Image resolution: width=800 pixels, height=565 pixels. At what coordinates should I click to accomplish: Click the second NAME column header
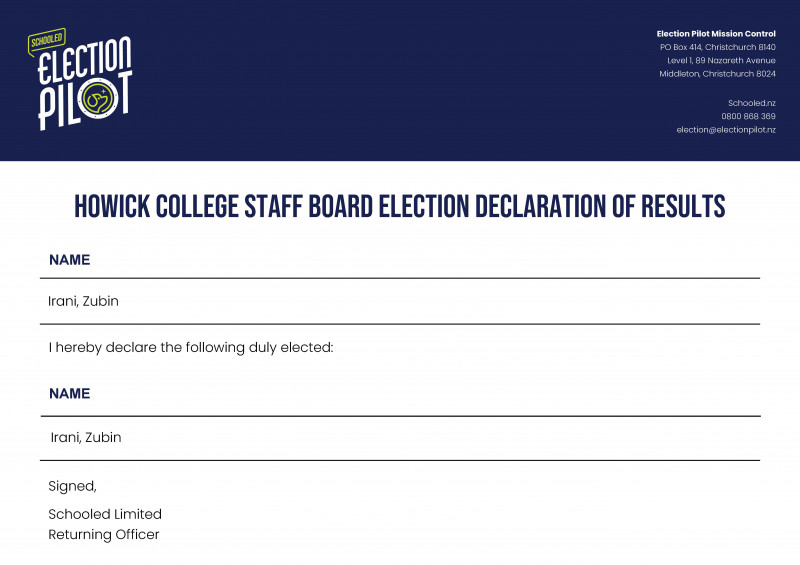[69, 394]
